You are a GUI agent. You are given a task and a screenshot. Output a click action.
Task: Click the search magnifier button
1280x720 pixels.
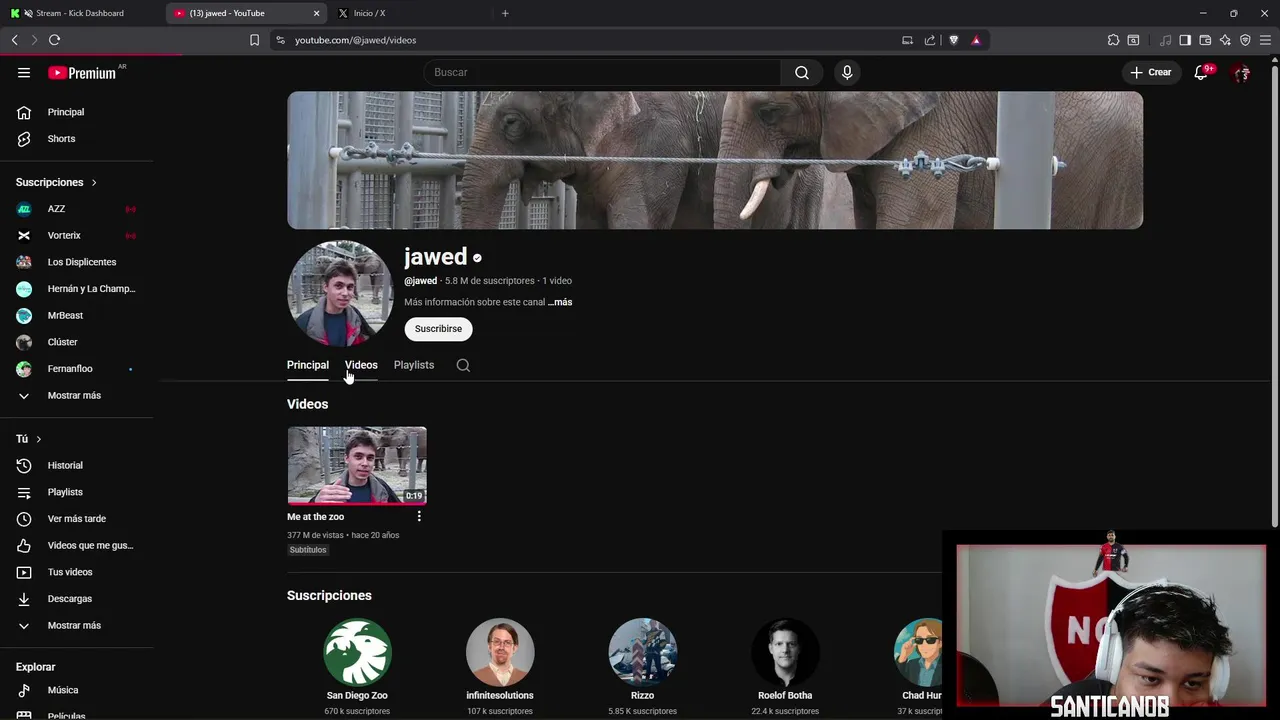point(802,72)
